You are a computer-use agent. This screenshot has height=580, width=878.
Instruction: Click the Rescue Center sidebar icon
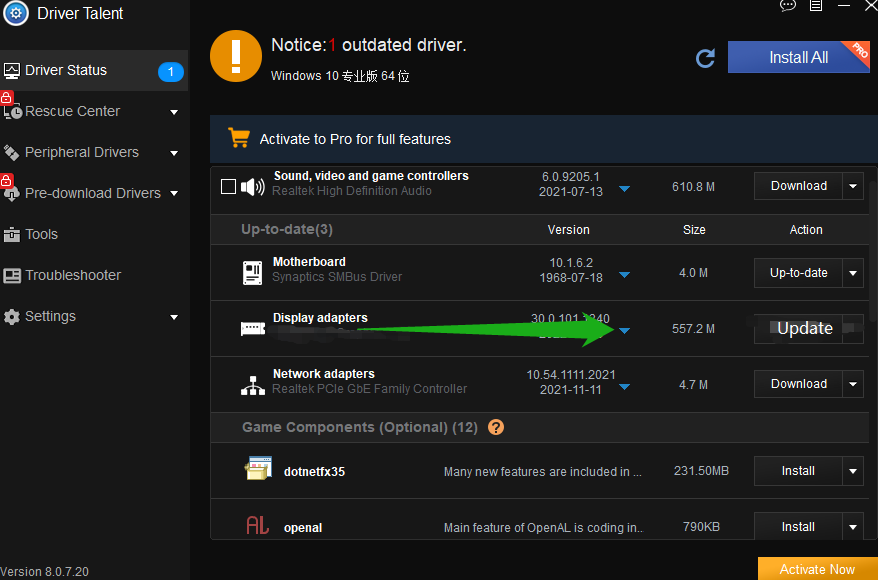click(x=13, y=111)
